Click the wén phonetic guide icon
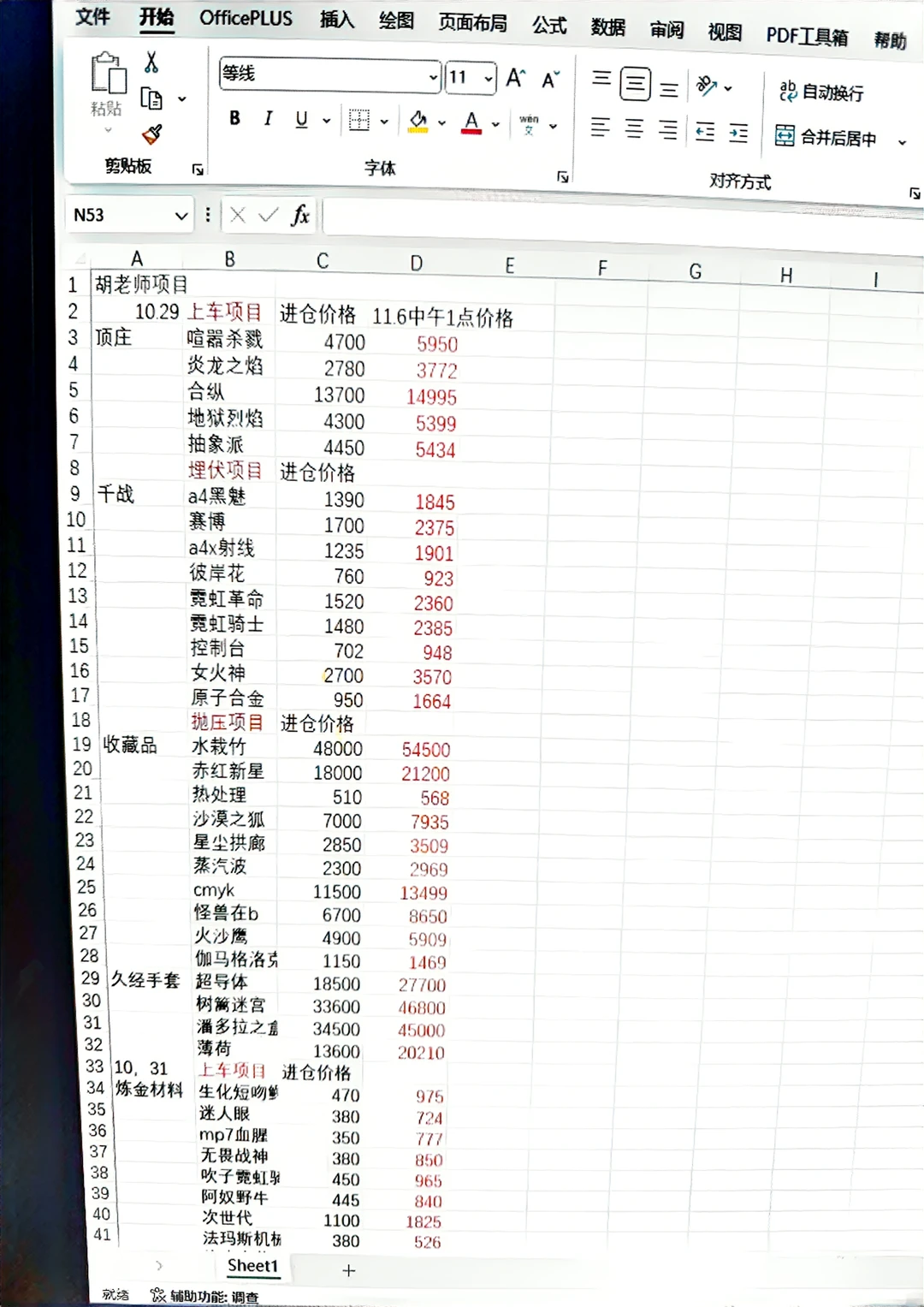Viewport: 924px width, 1307px height. 529,125
